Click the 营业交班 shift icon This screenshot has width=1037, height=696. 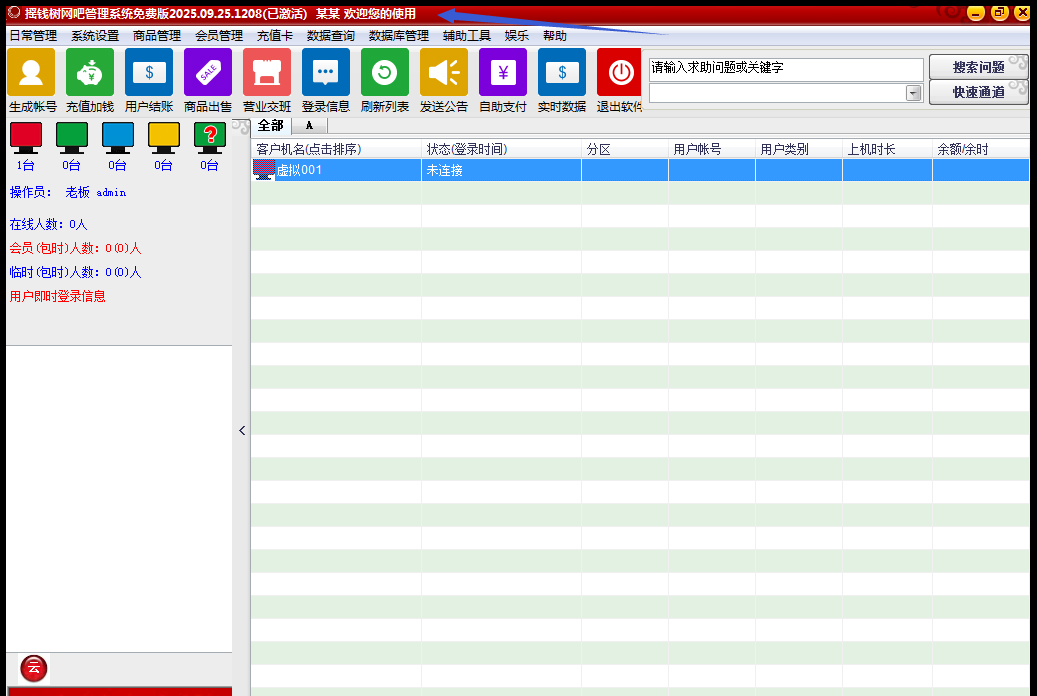(x=267, y=73)
